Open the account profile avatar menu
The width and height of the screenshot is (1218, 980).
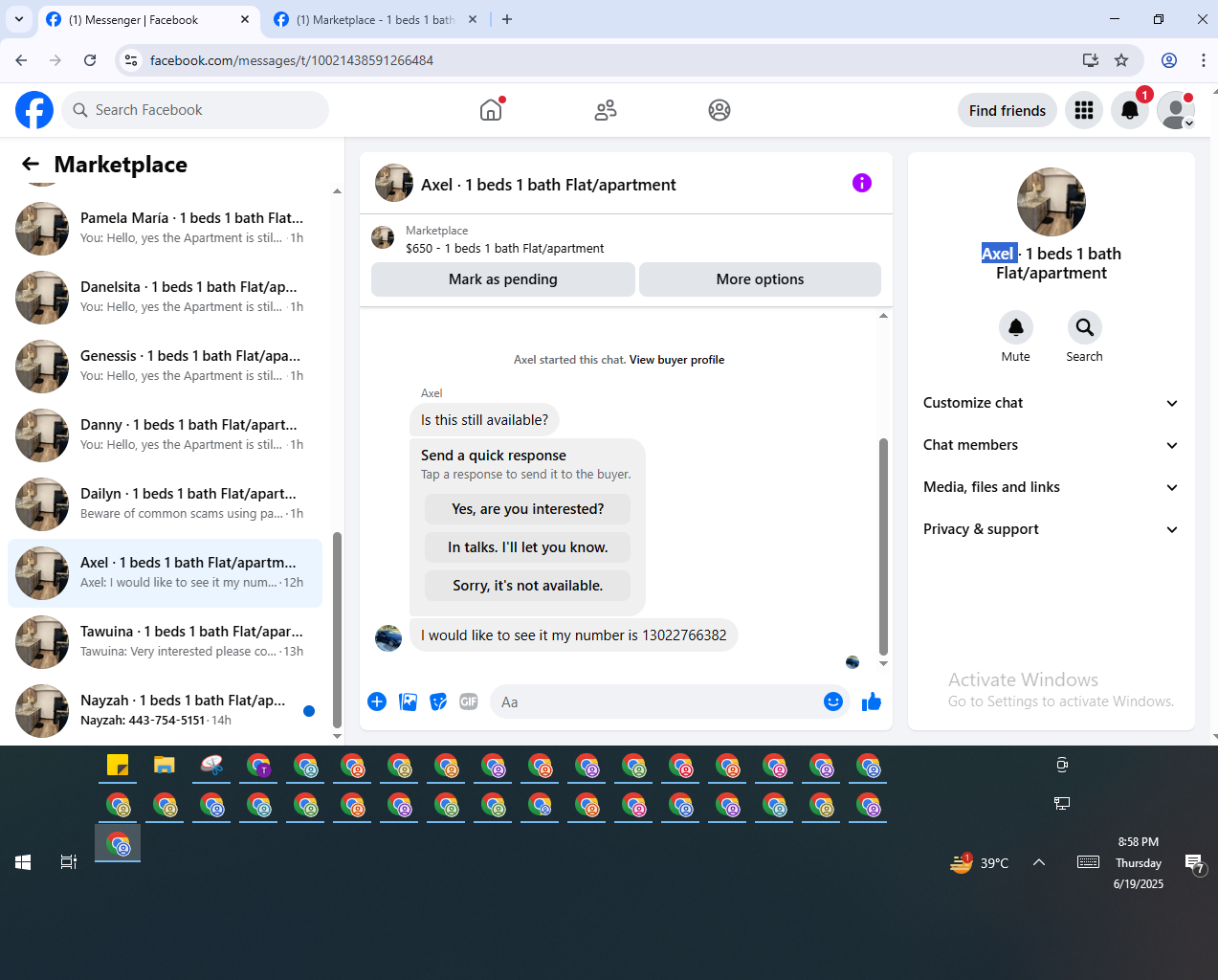coord(1176,110)
